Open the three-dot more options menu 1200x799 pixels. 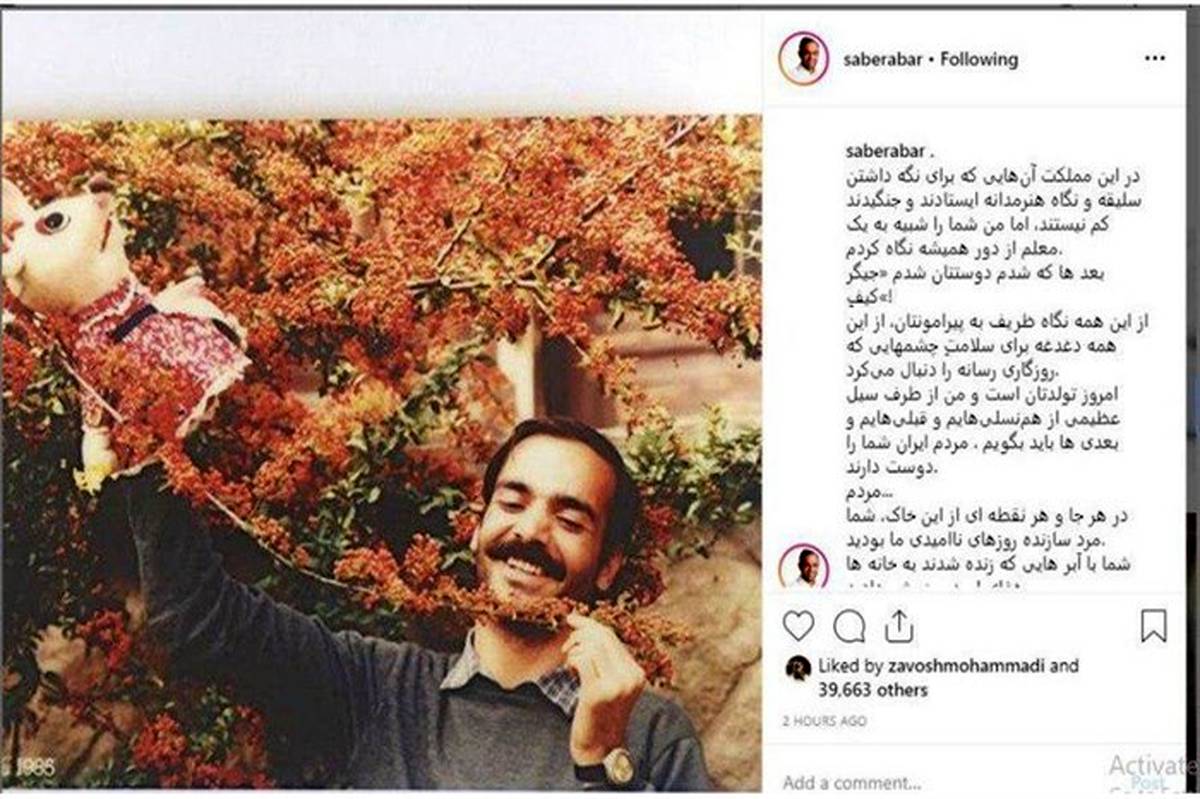pyautogui.click(x=1154, y=59)
